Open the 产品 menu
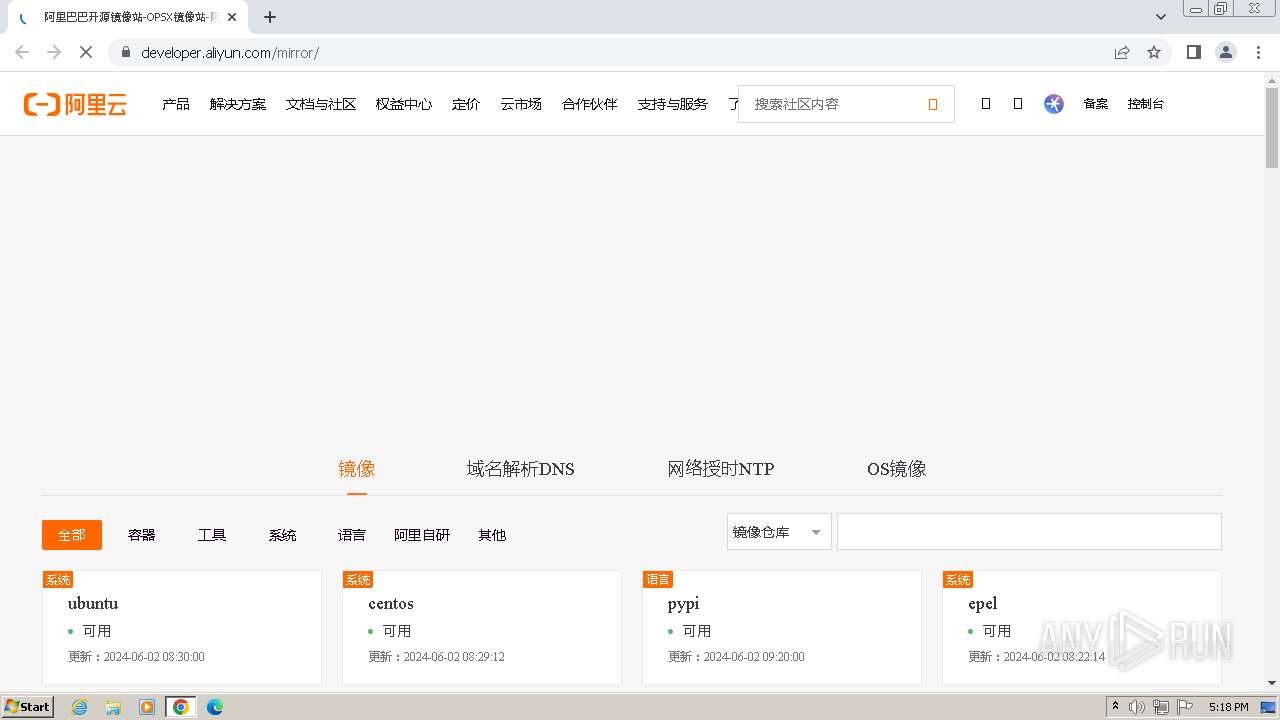Screen dimensions: 1280x720 176,104
